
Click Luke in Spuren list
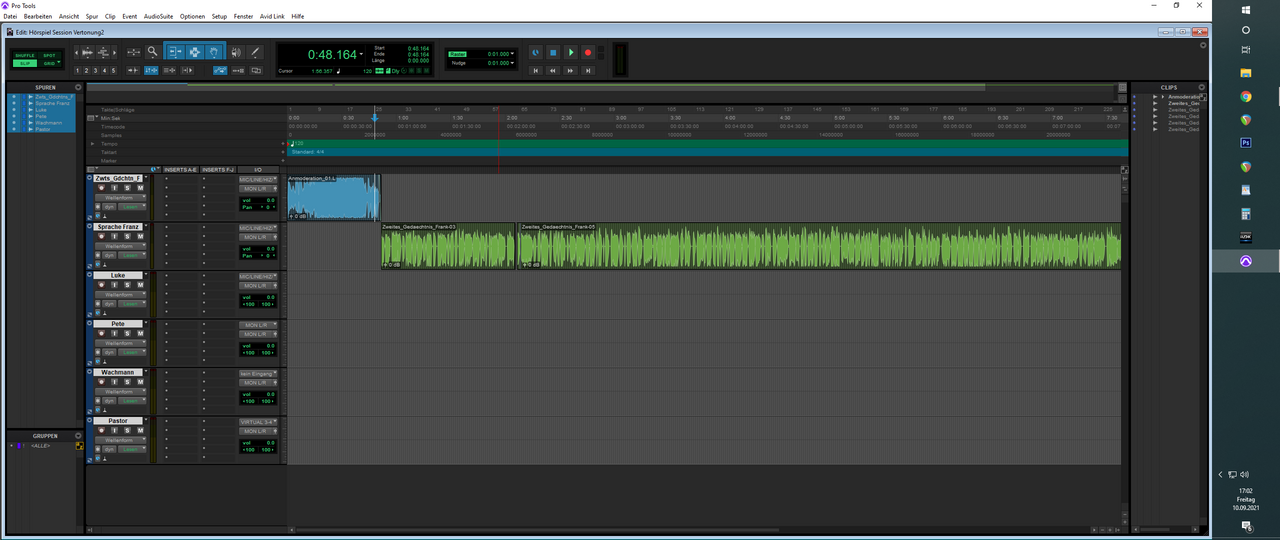41,109
